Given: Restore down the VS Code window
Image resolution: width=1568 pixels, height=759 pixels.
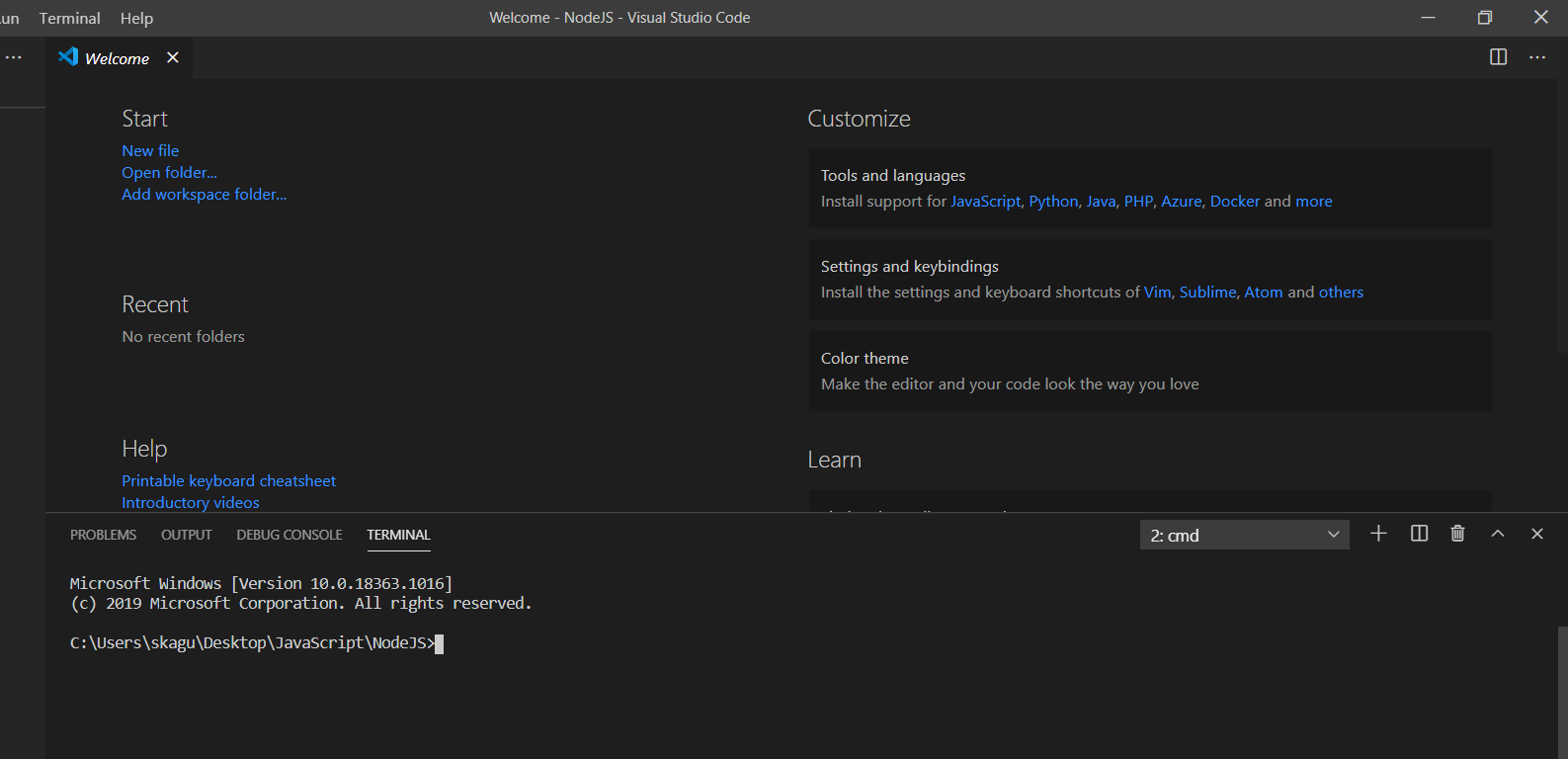Looking at the screenshot, I should pos(1484,17).
